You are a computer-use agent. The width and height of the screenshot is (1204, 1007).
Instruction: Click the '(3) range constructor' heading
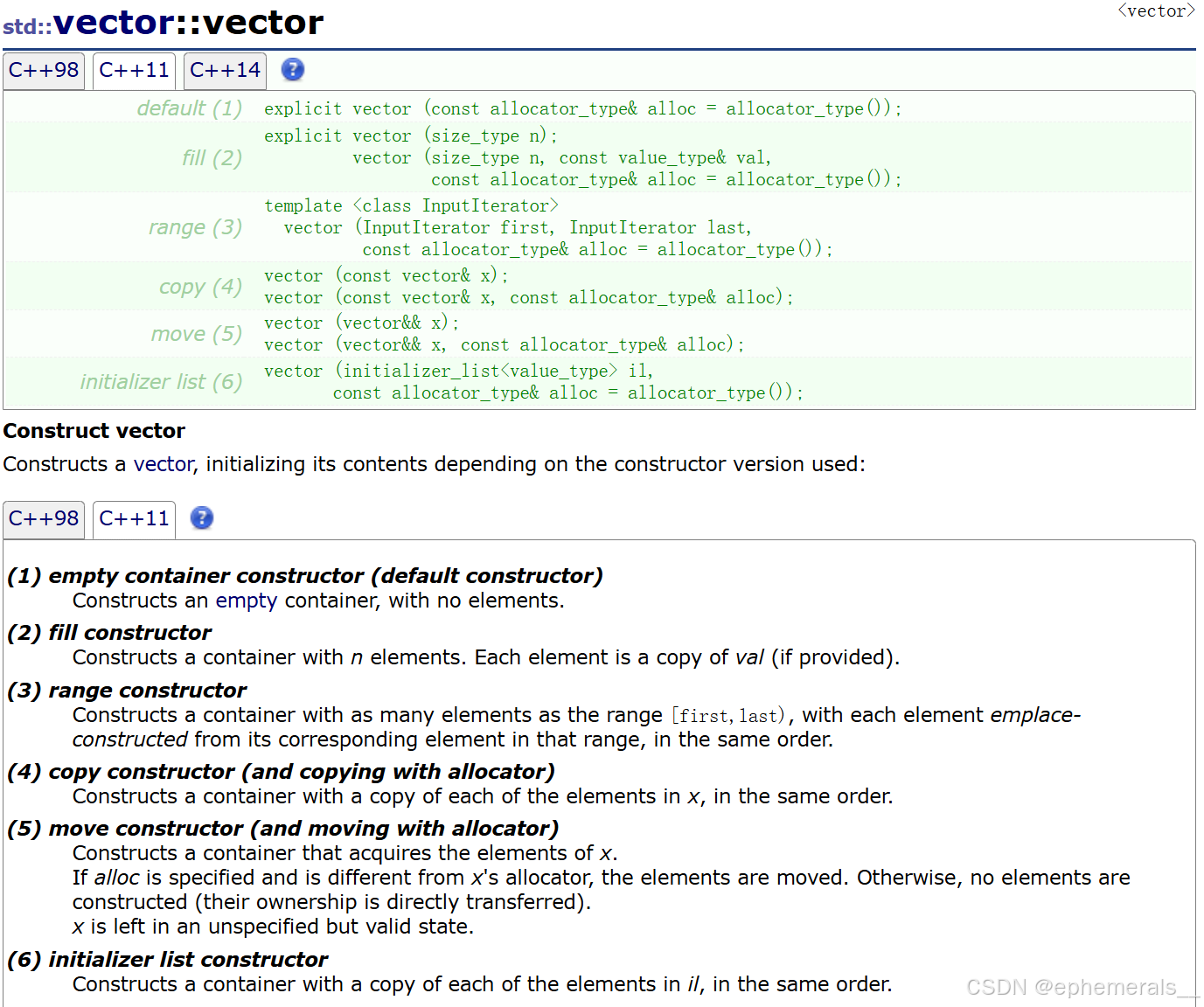pos(127,691)
